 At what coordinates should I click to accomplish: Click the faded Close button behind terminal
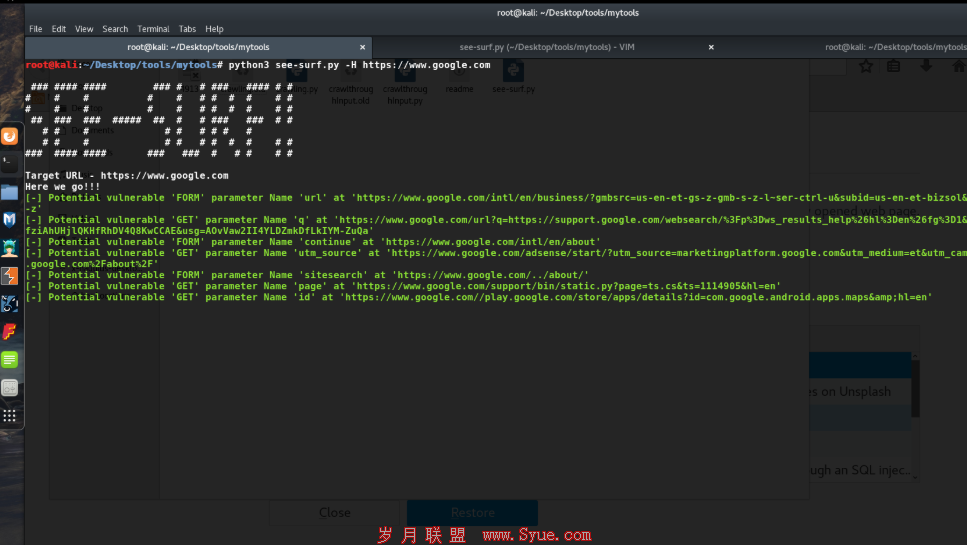[x=334, y=512]
